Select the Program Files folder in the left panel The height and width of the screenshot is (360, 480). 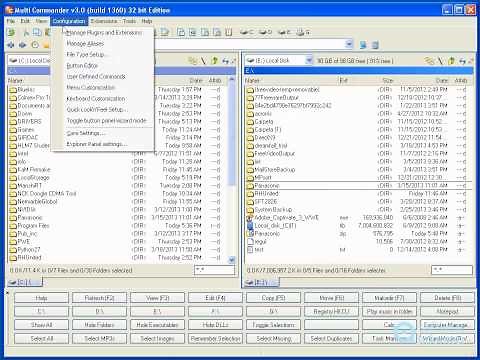pyautogui.click(x=33, y=226)
